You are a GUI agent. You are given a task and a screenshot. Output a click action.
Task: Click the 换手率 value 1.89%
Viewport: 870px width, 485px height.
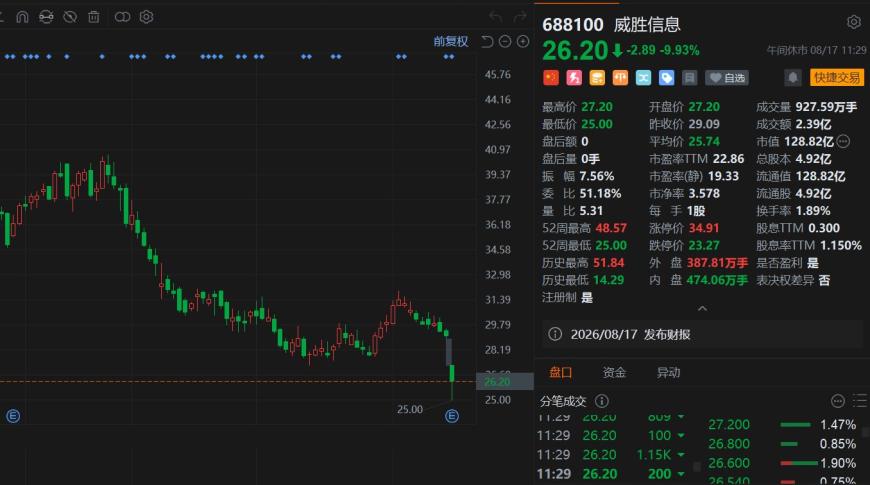click(813, 211)
